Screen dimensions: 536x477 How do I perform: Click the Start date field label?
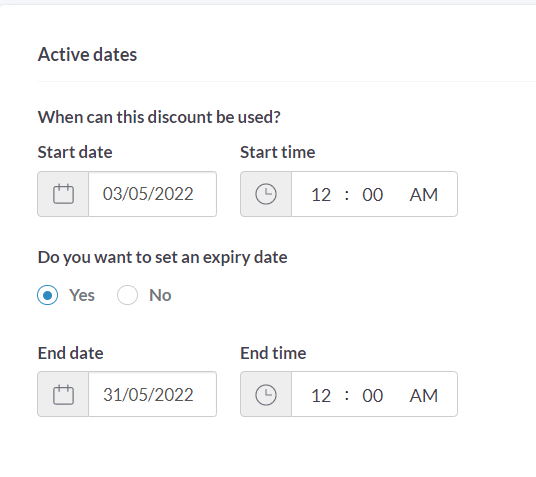coord(75,152)
